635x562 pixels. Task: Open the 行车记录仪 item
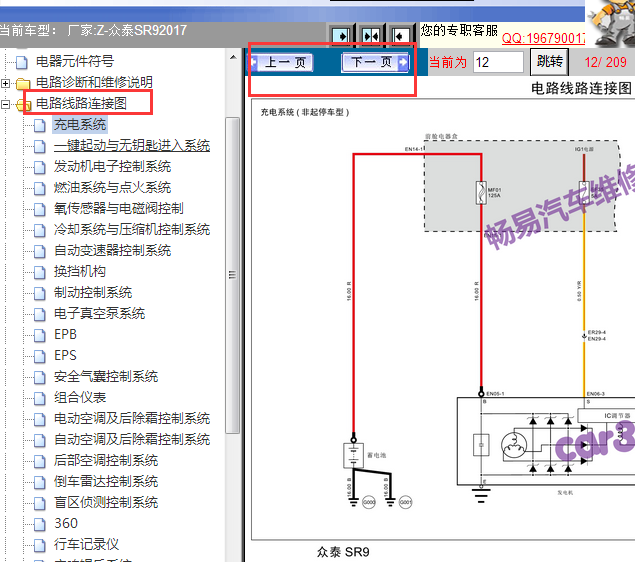tap(87, 545)
